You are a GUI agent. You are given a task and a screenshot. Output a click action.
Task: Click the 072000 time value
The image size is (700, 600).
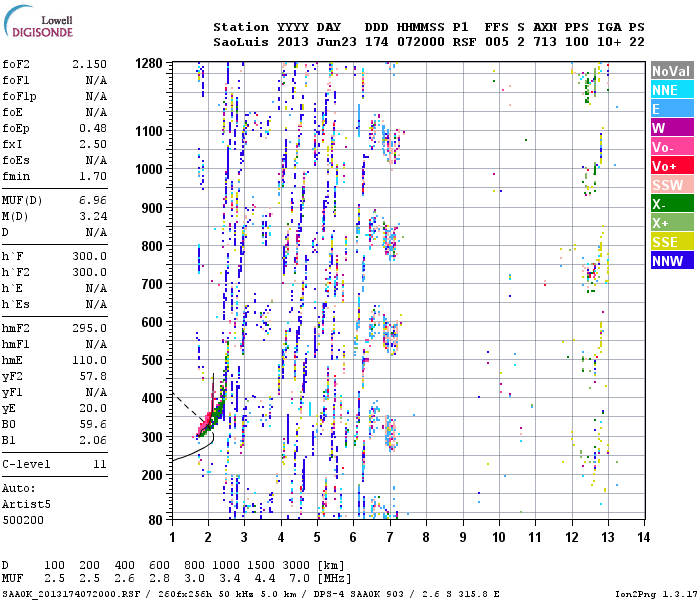[421, 42]
